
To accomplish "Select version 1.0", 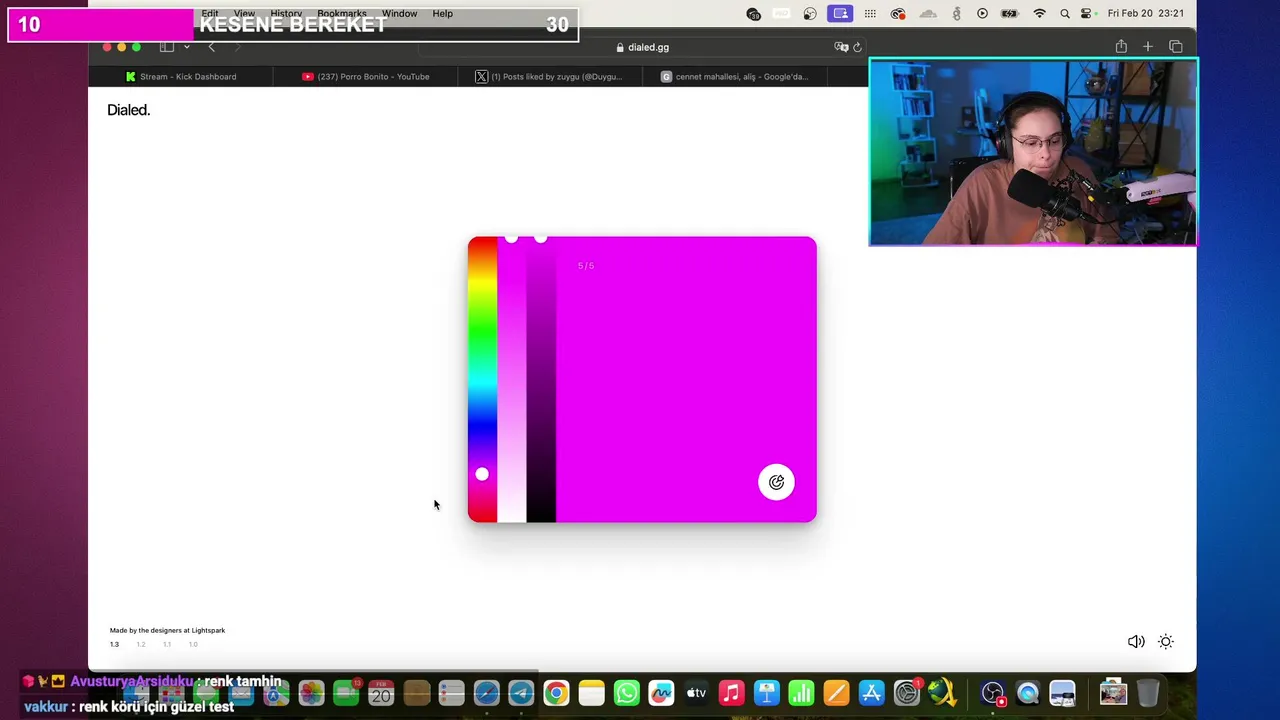I will coord(193,644).
